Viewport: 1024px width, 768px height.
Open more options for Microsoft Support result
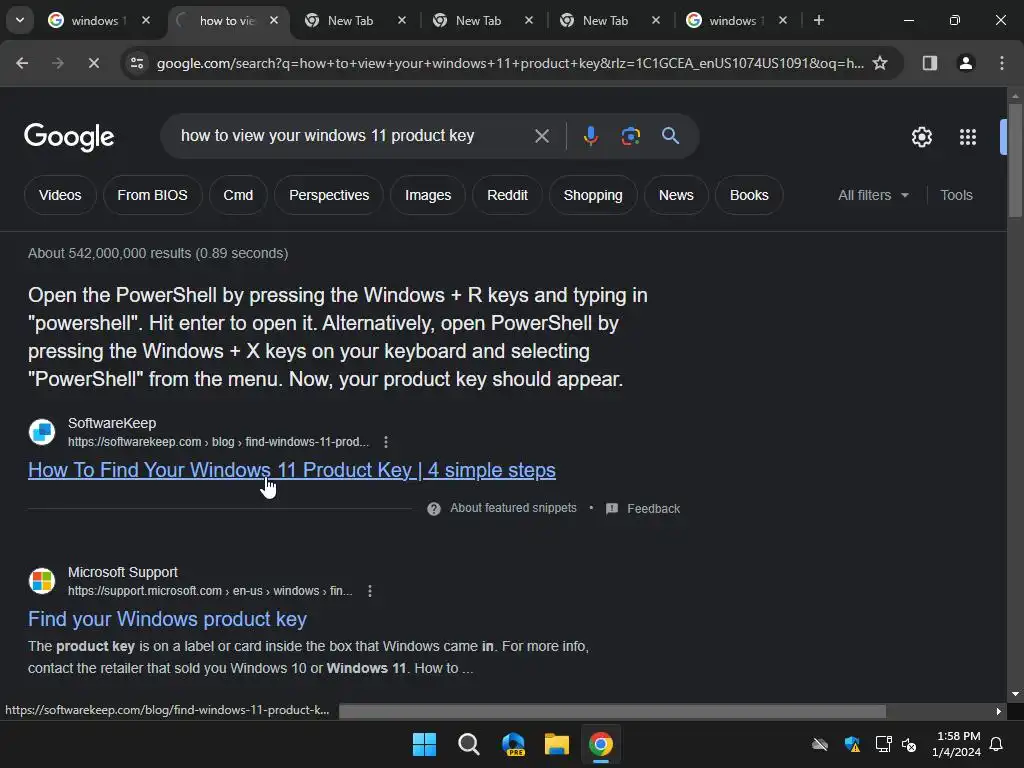(370, 591)
